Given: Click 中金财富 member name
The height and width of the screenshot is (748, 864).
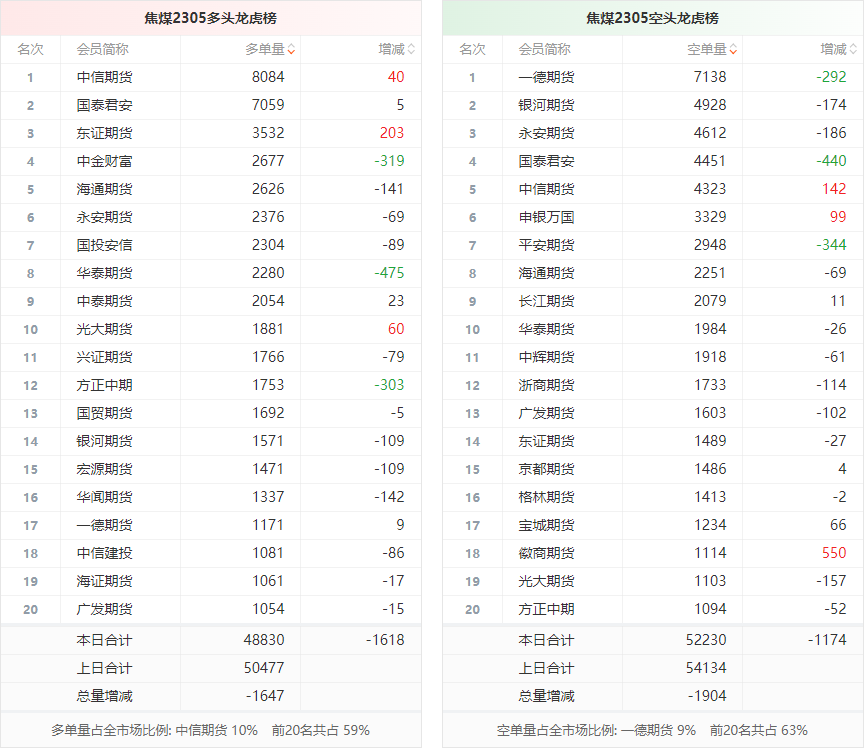Looking at the screenshot, I should coord(104,161).
